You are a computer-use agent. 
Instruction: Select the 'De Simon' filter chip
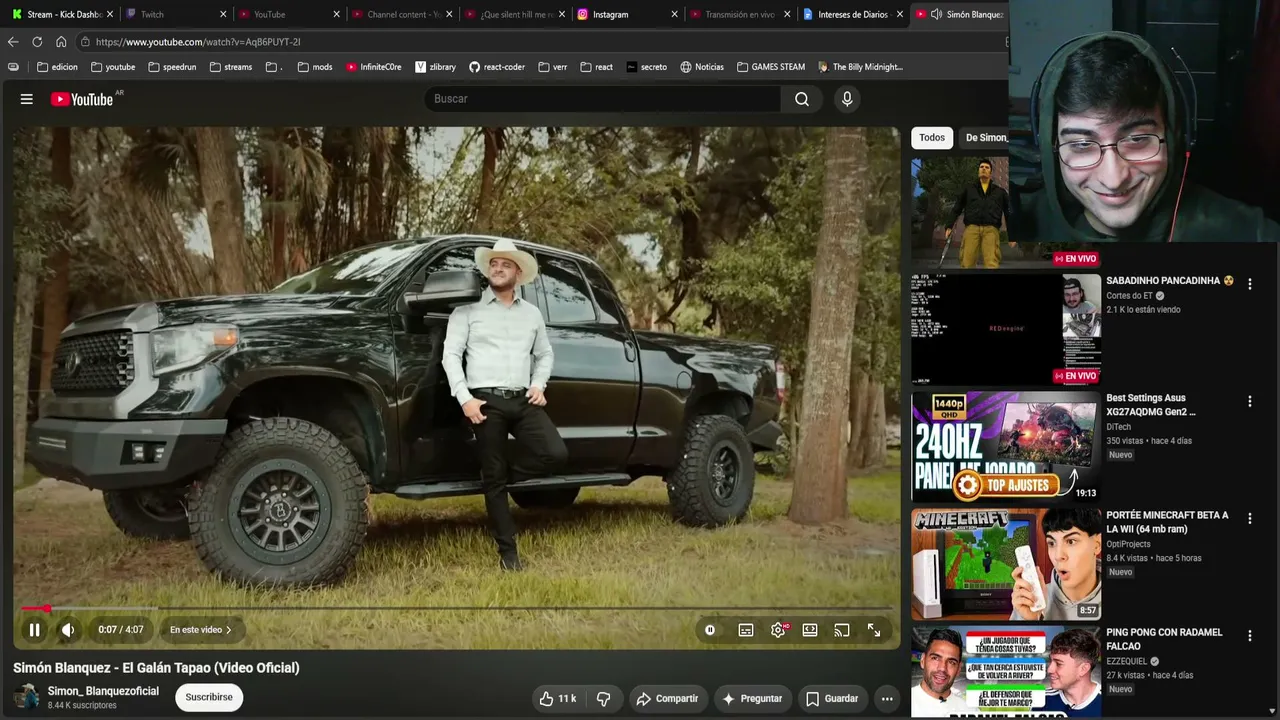point(985,138)
